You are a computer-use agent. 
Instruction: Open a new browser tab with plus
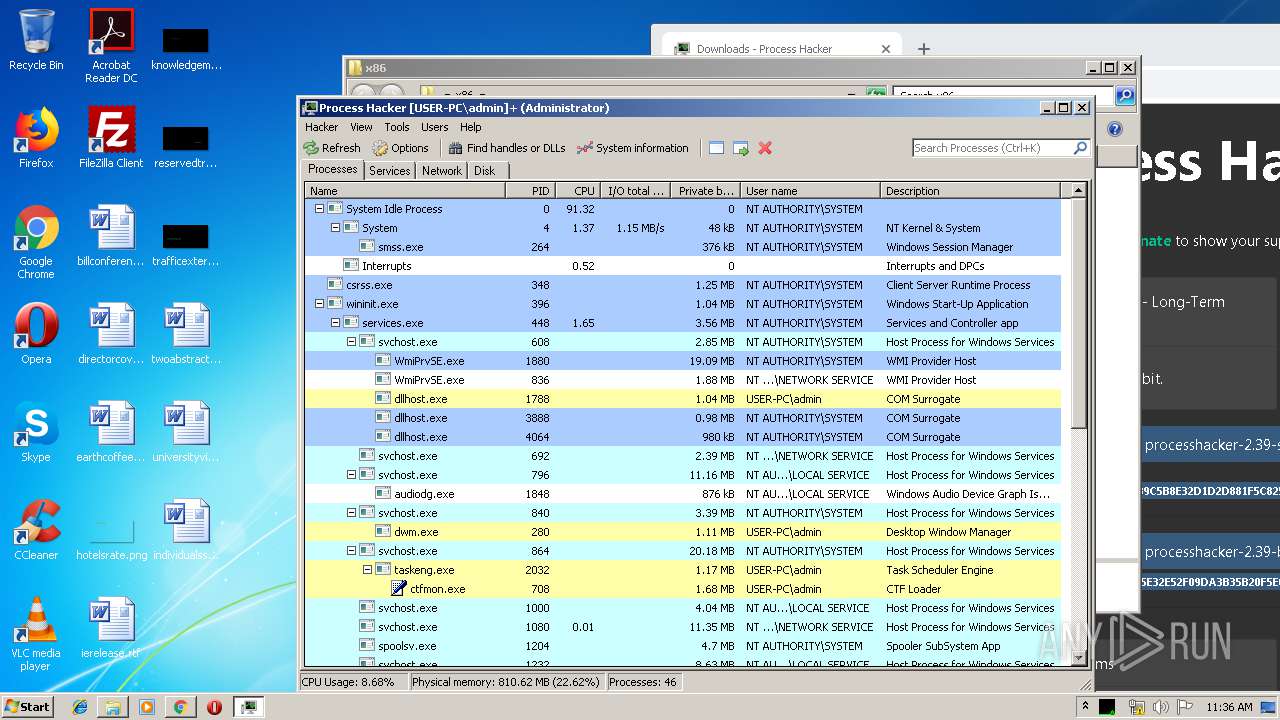click(x=923, y=49)
